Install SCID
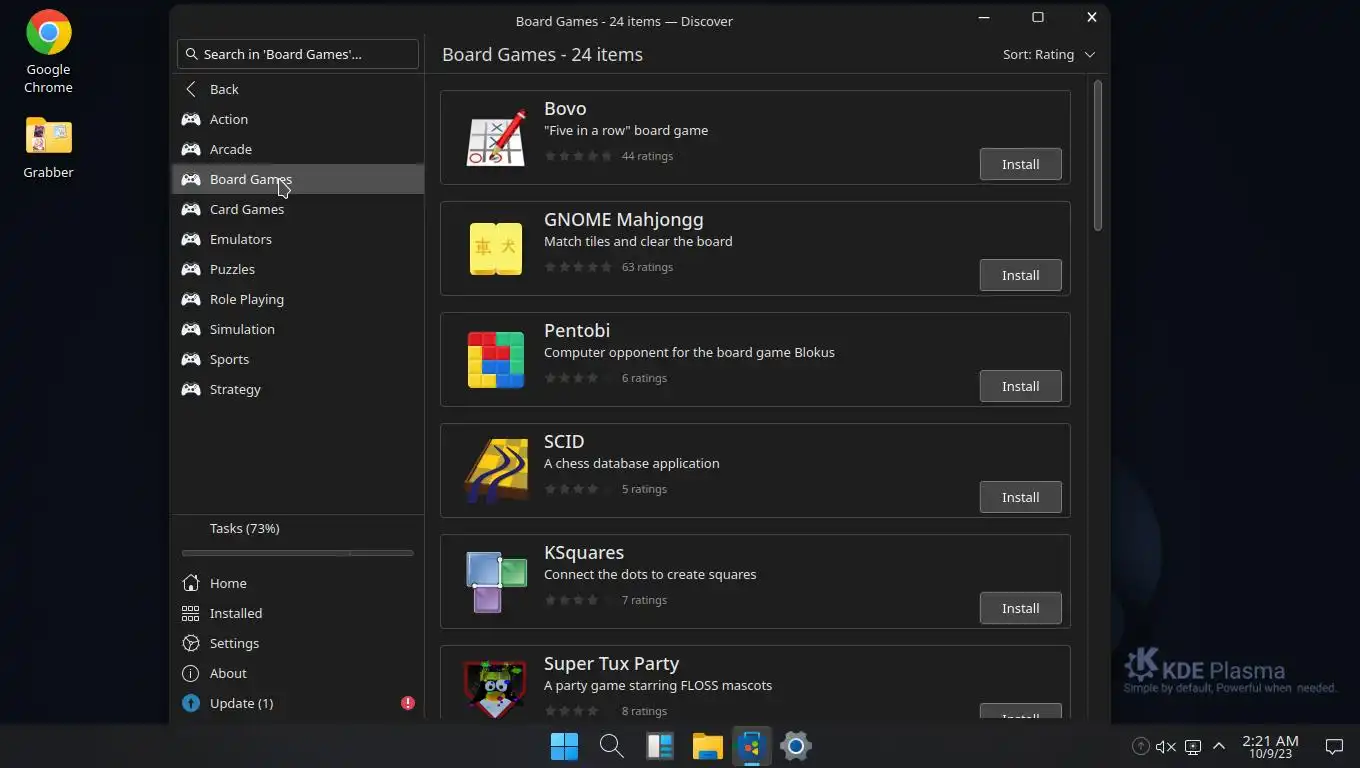The height and width of the screenshot is (768, 1360). 1020,497
